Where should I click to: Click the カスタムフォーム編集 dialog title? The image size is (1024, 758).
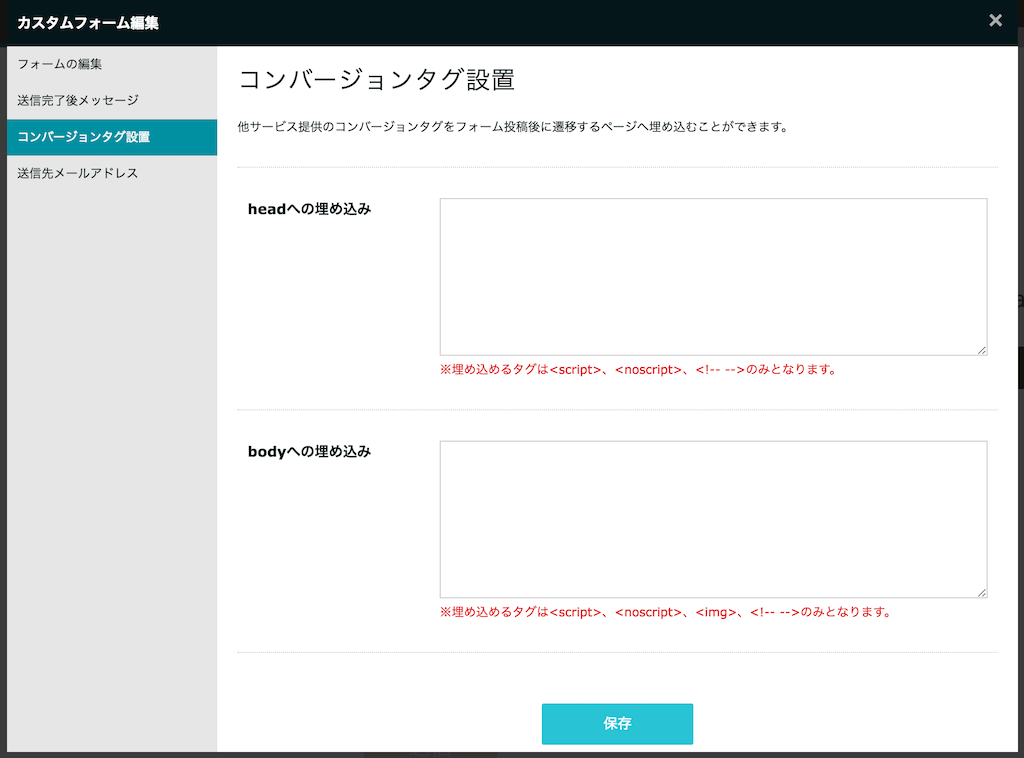click(88, 23)
